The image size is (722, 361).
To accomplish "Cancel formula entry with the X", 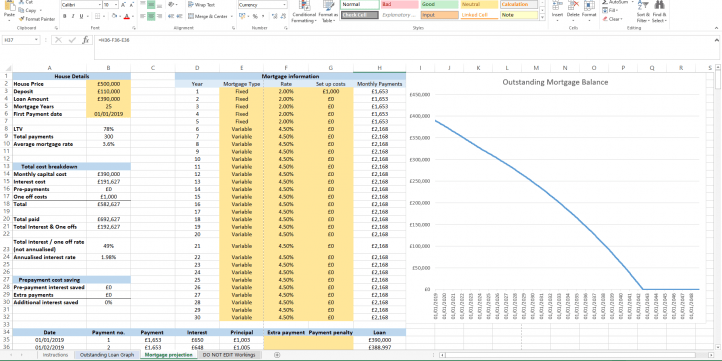I will (58, 40).
